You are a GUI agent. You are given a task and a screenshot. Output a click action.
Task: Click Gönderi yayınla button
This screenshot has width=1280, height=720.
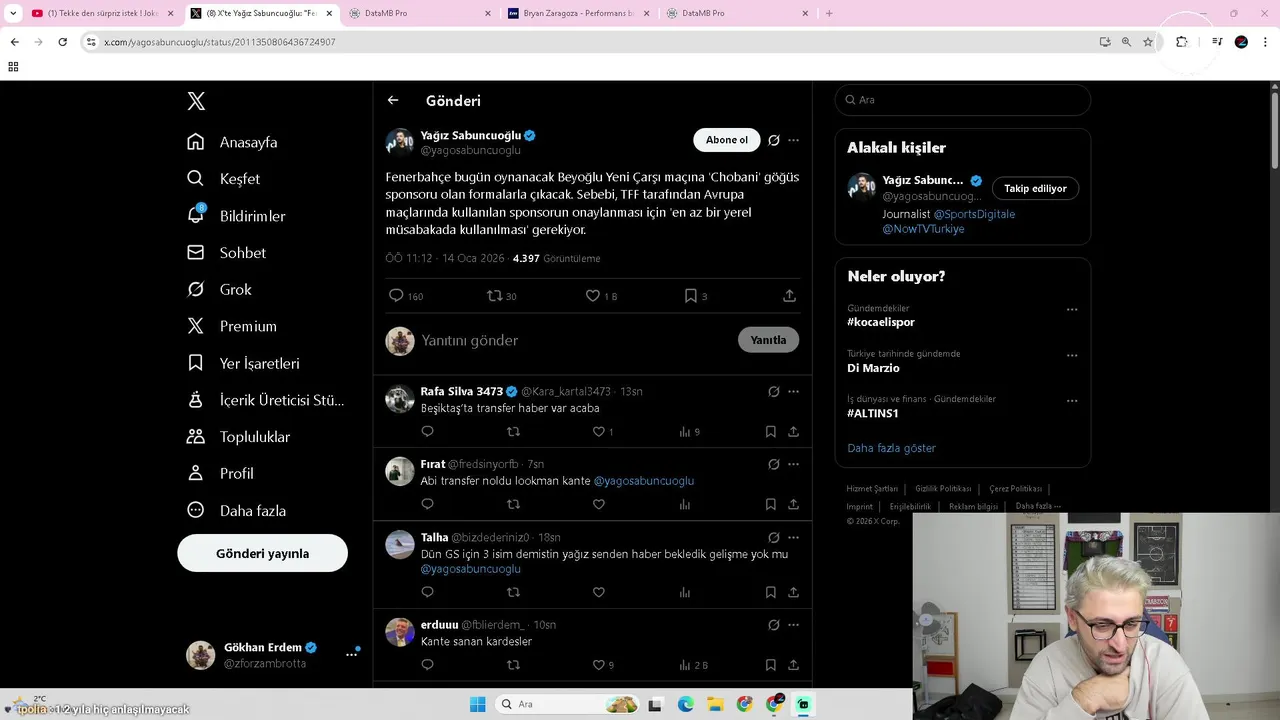[262, 553]
